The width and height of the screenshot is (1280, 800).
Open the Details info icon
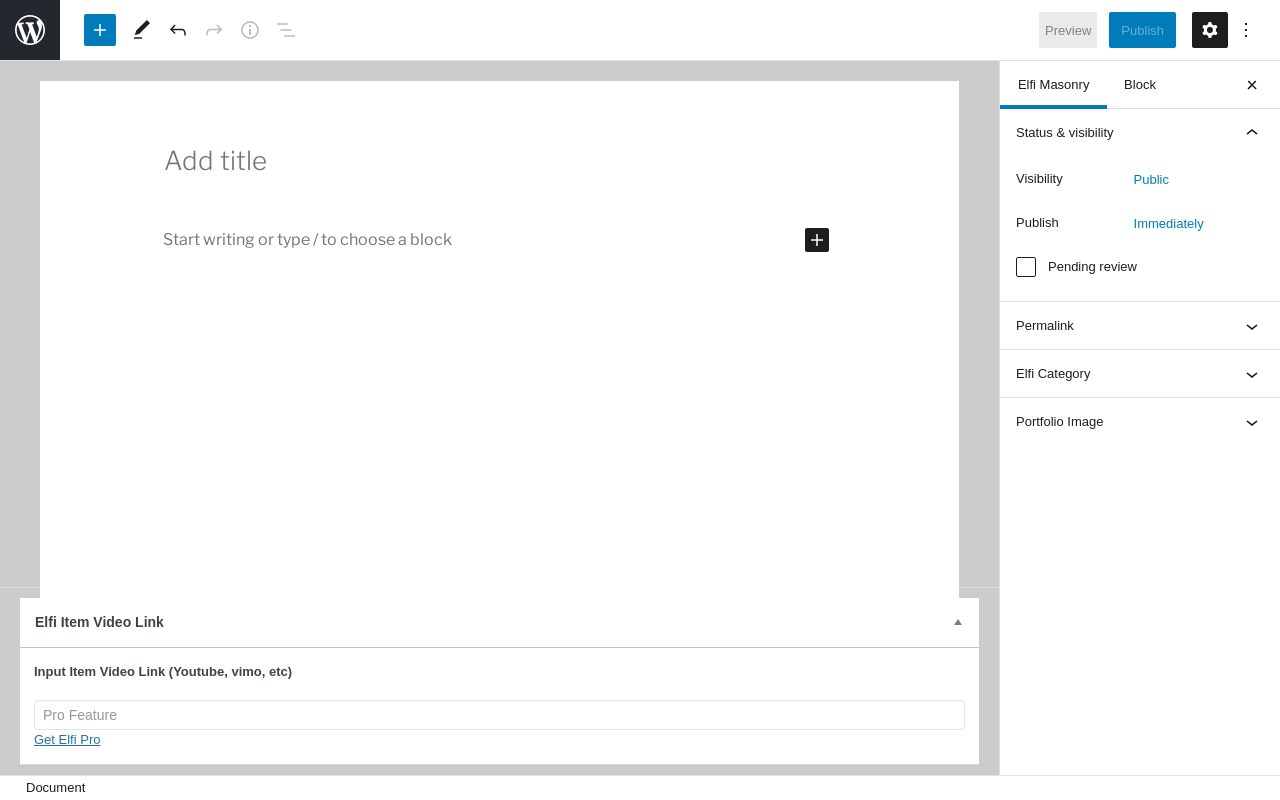tap(250, 30)
